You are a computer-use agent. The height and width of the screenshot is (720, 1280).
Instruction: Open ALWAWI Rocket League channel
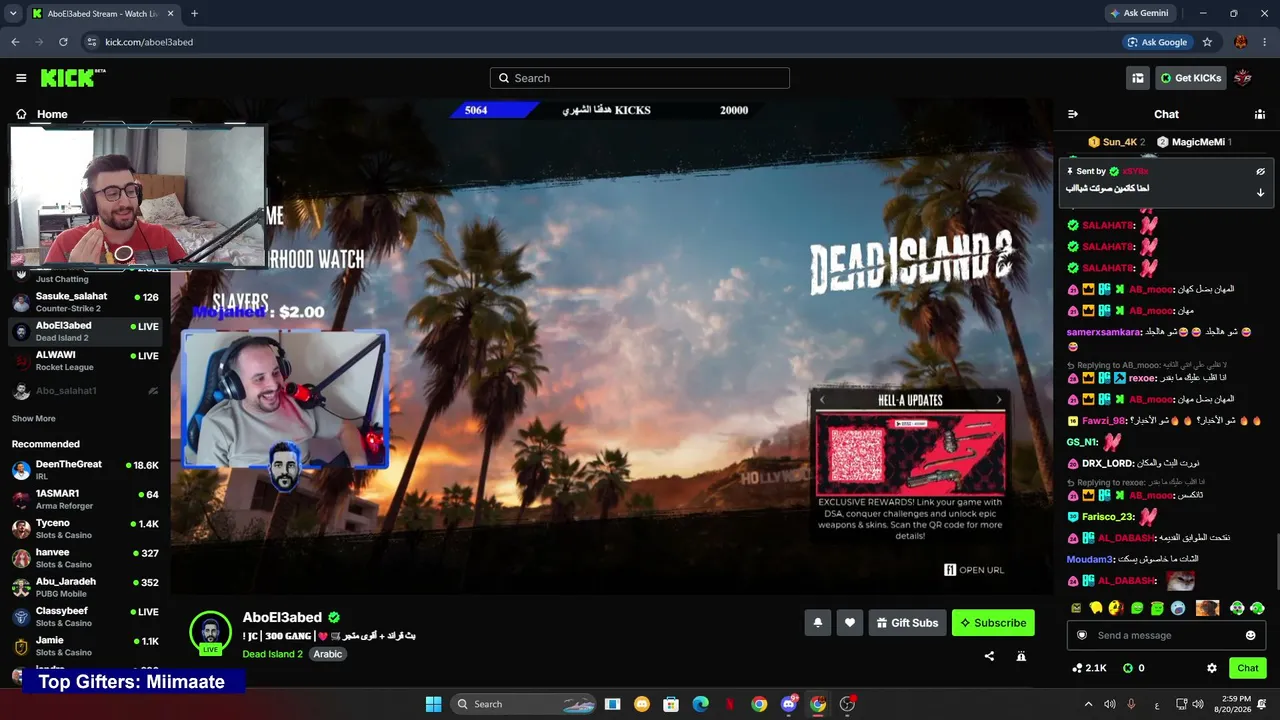tap(85, 361)
